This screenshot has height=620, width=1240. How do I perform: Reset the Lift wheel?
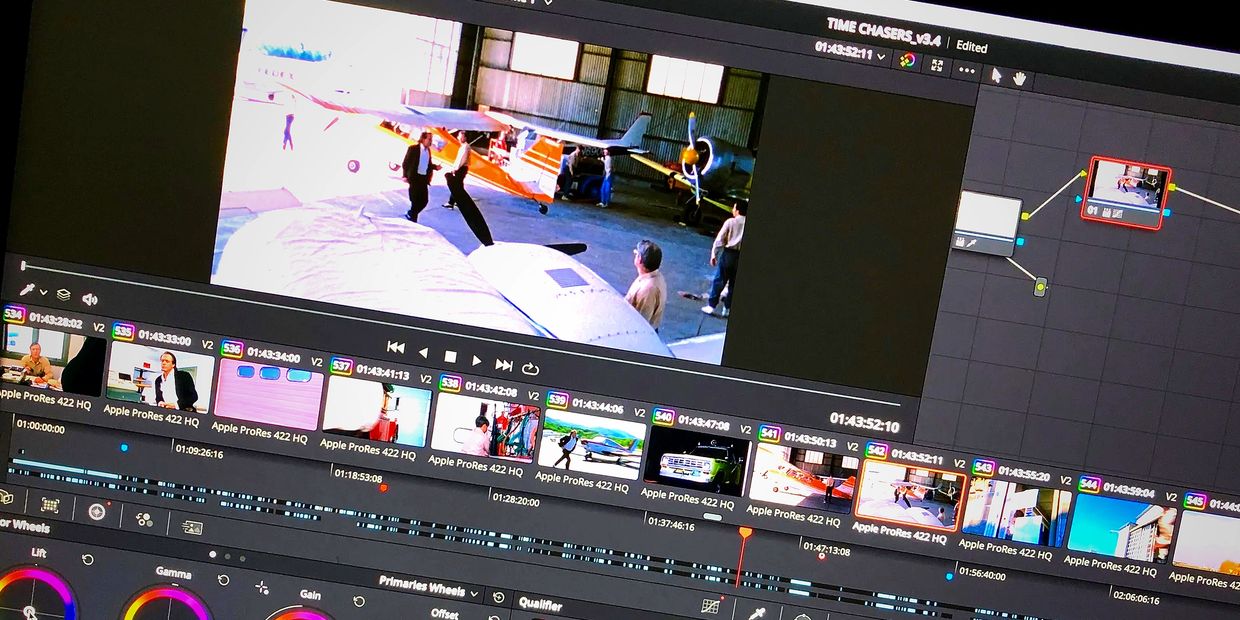87,559
